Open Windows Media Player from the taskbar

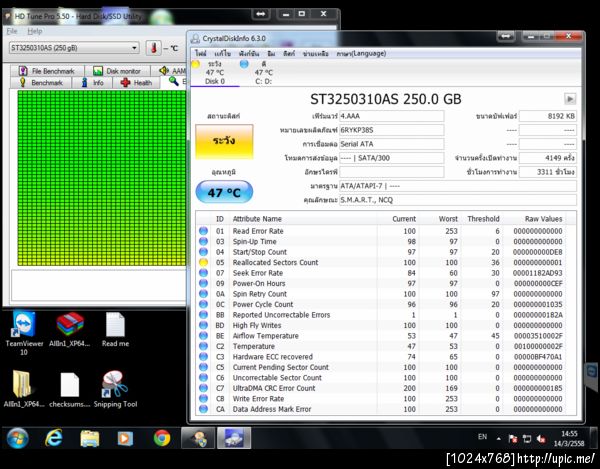pos(125,438)
